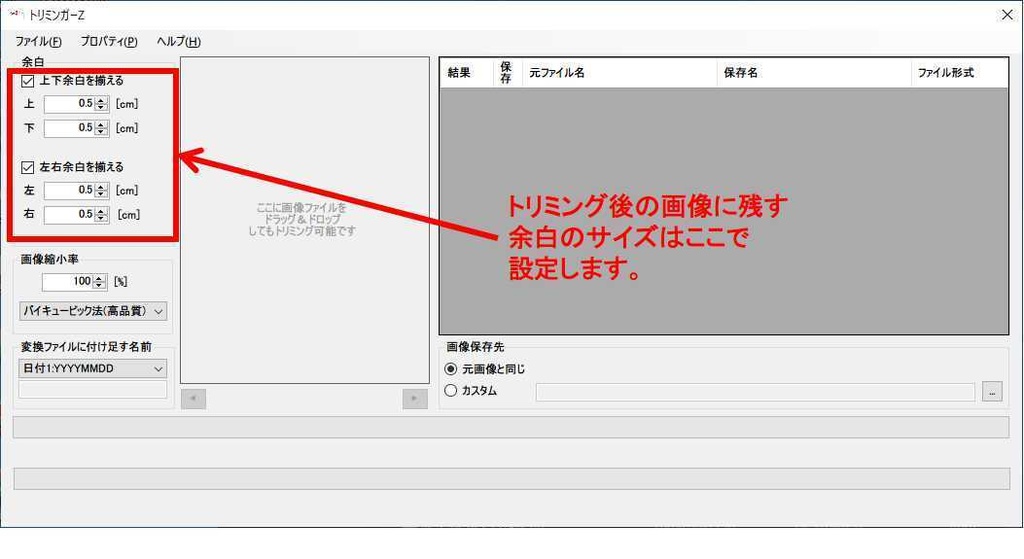Click the 上 margin value field

[69, 104]
